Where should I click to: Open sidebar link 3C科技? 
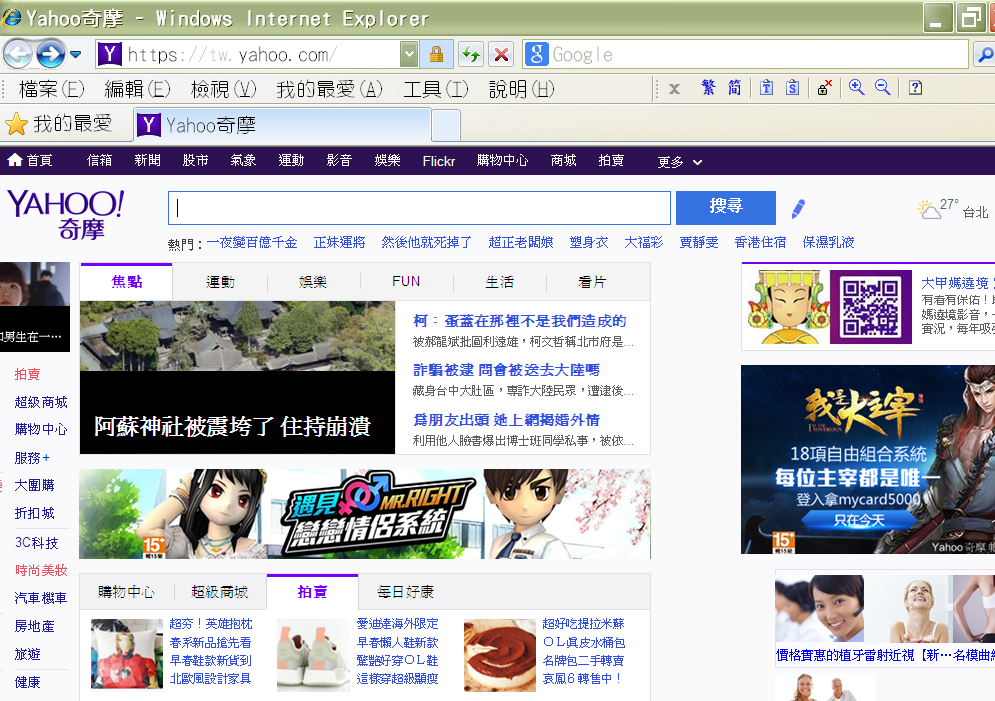(x=36, y=542)
